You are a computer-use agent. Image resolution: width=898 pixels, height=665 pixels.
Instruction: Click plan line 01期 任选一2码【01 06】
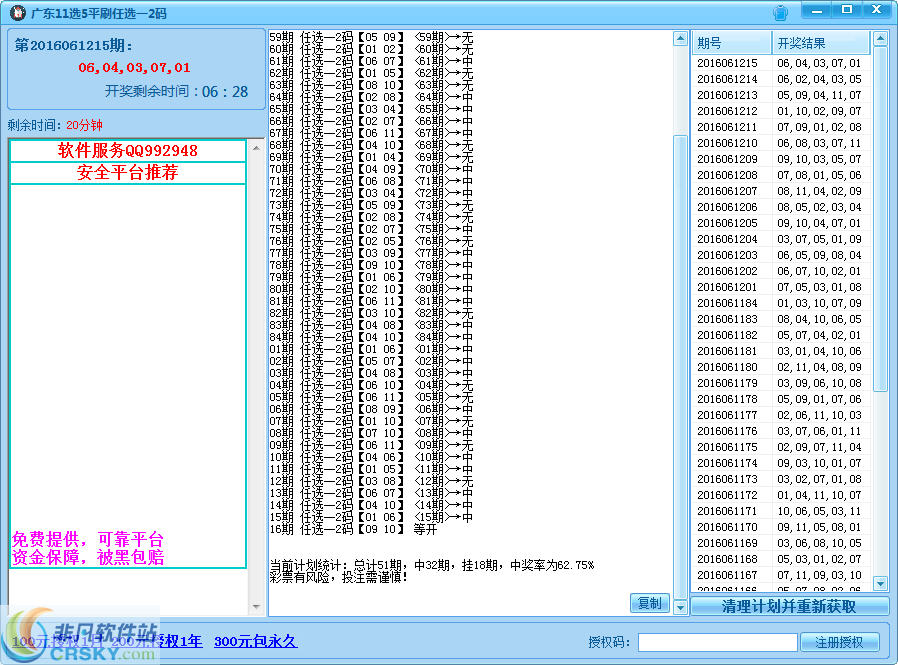pos(372,349)
